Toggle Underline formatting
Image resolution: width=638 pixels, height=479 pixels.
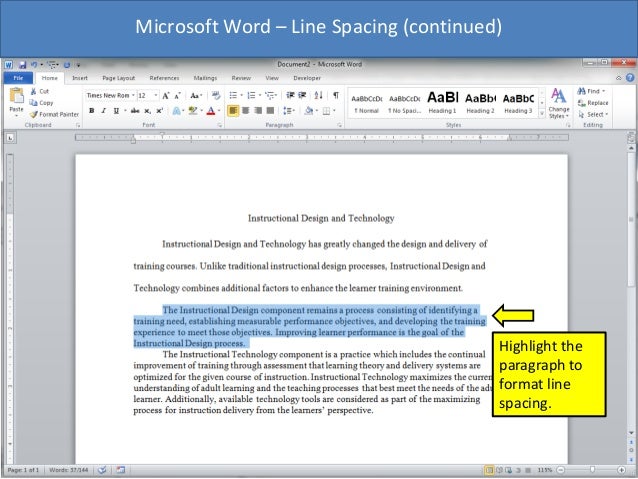116,111
